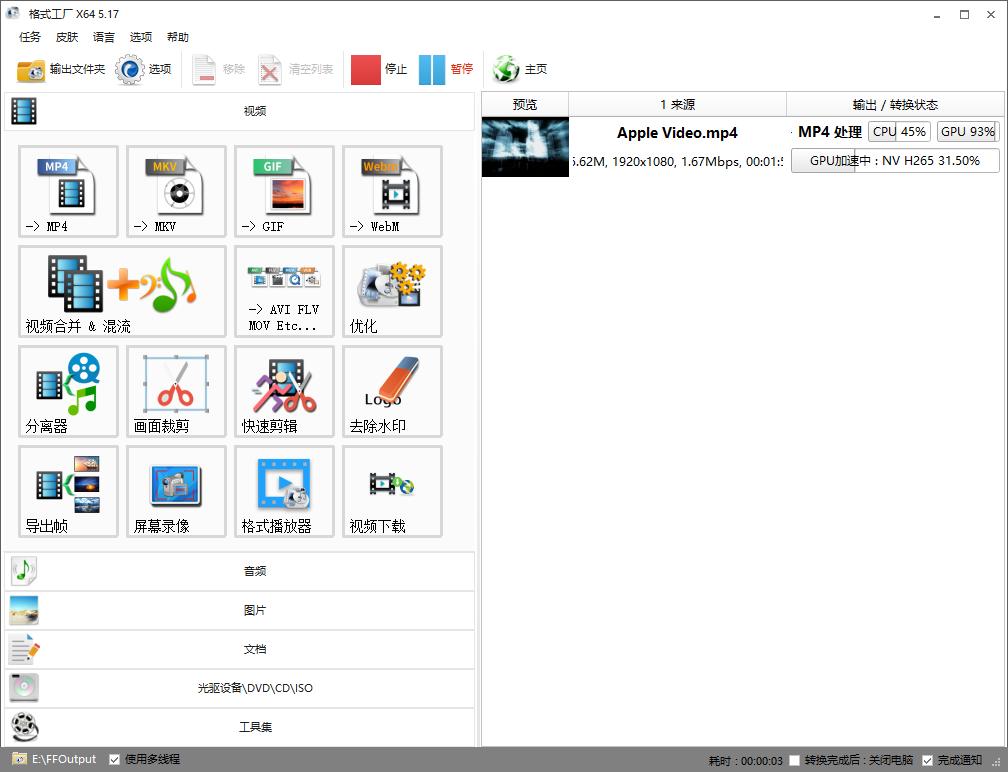Click the WebM conversion icon
This screenshot has height=772, width=1008.
coord(392,191)
